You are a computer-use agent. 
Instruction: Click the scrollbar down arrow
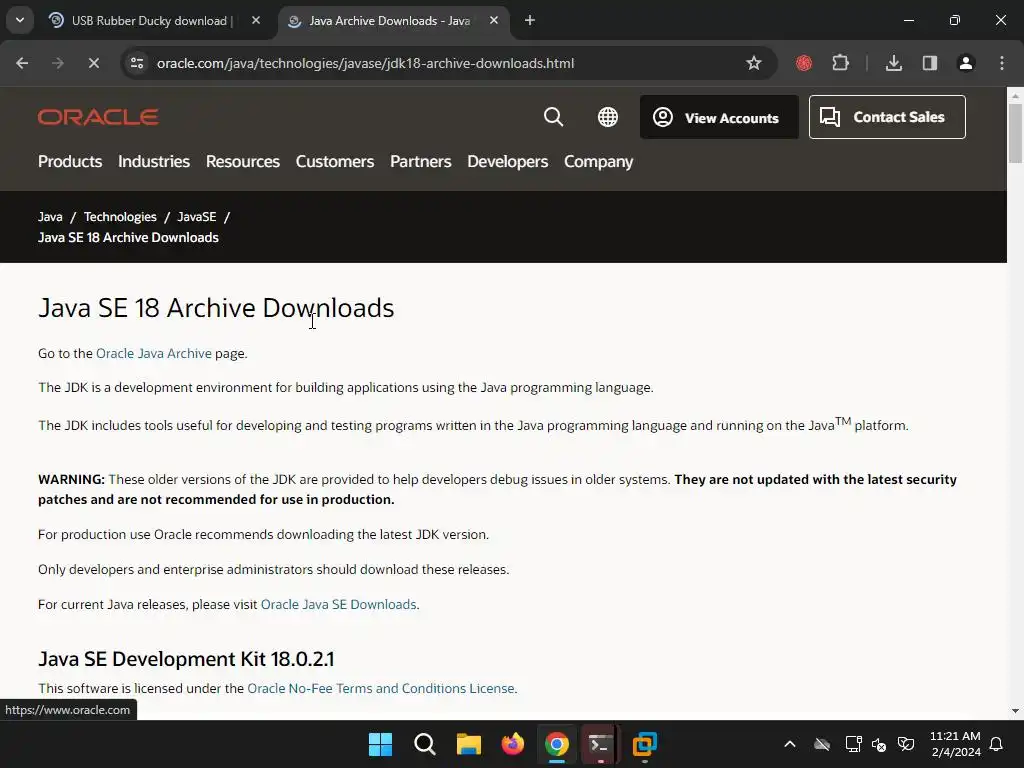[x=1015, y=711]
